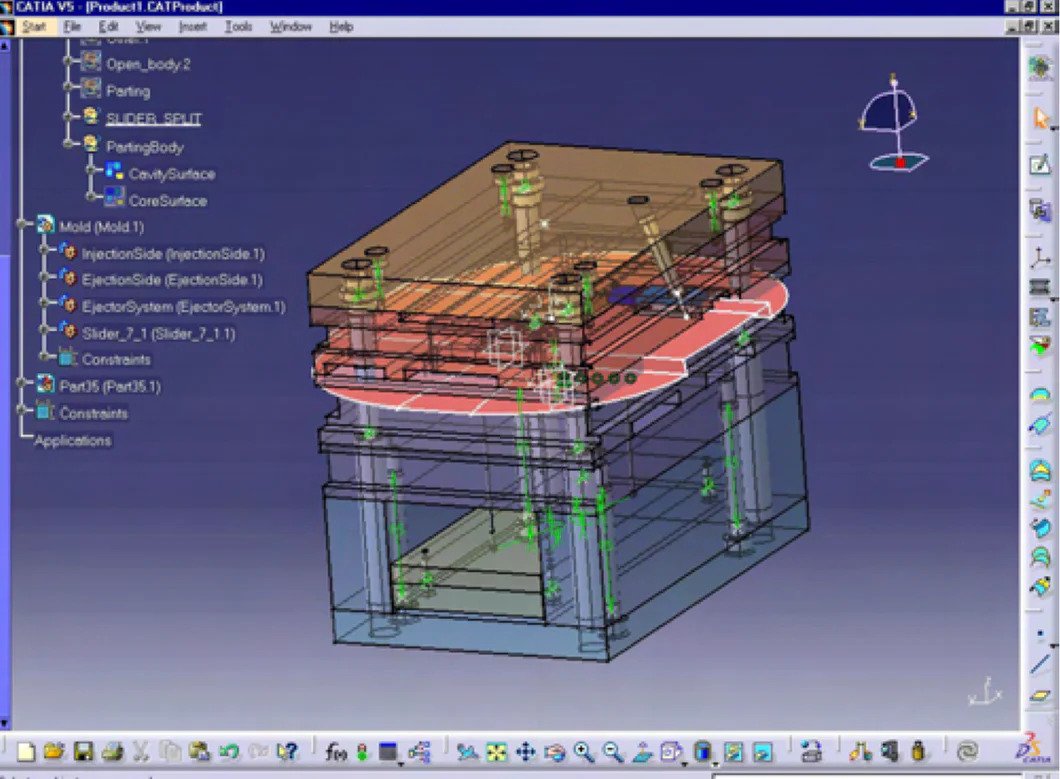Open dropdown arrow beside Point icon
The image size is (1060, 779).
coord(1053,646)
